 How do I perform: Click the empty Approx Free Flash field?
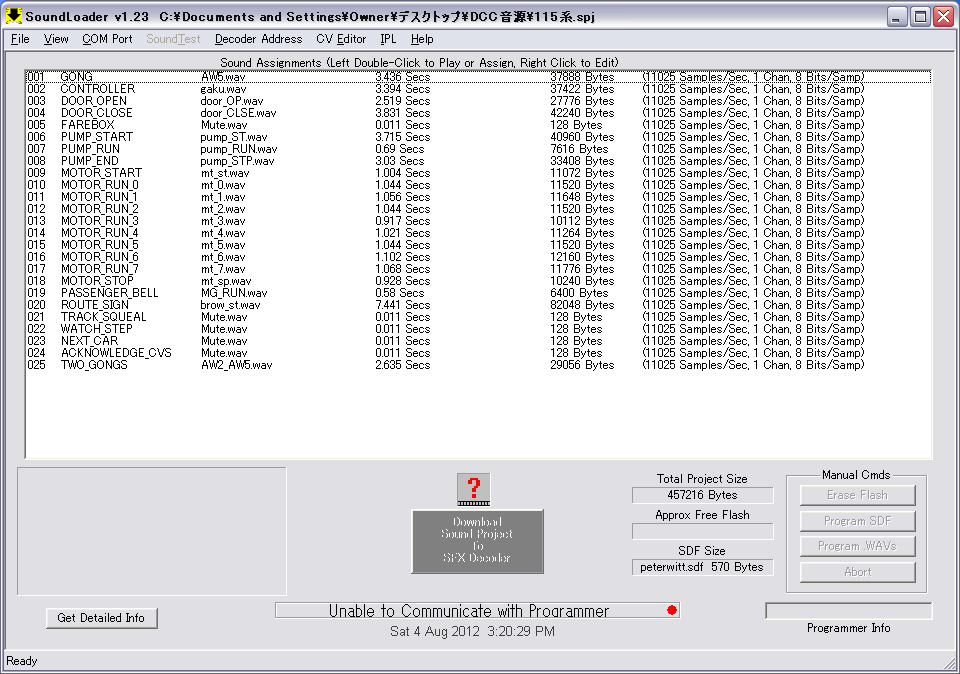(702, 531)
